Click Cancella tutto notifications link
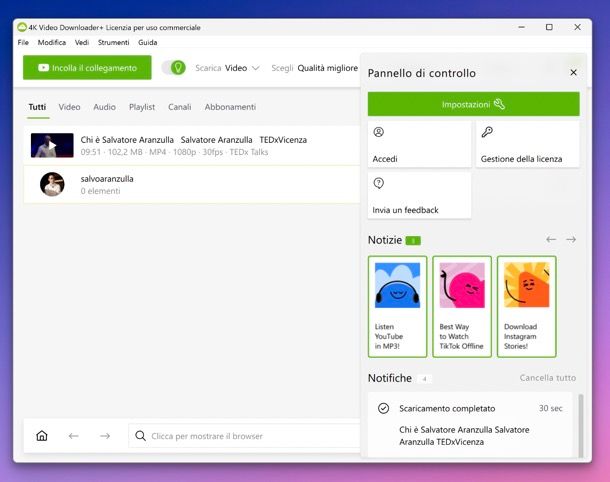610x482 pixels. [548, 378]
